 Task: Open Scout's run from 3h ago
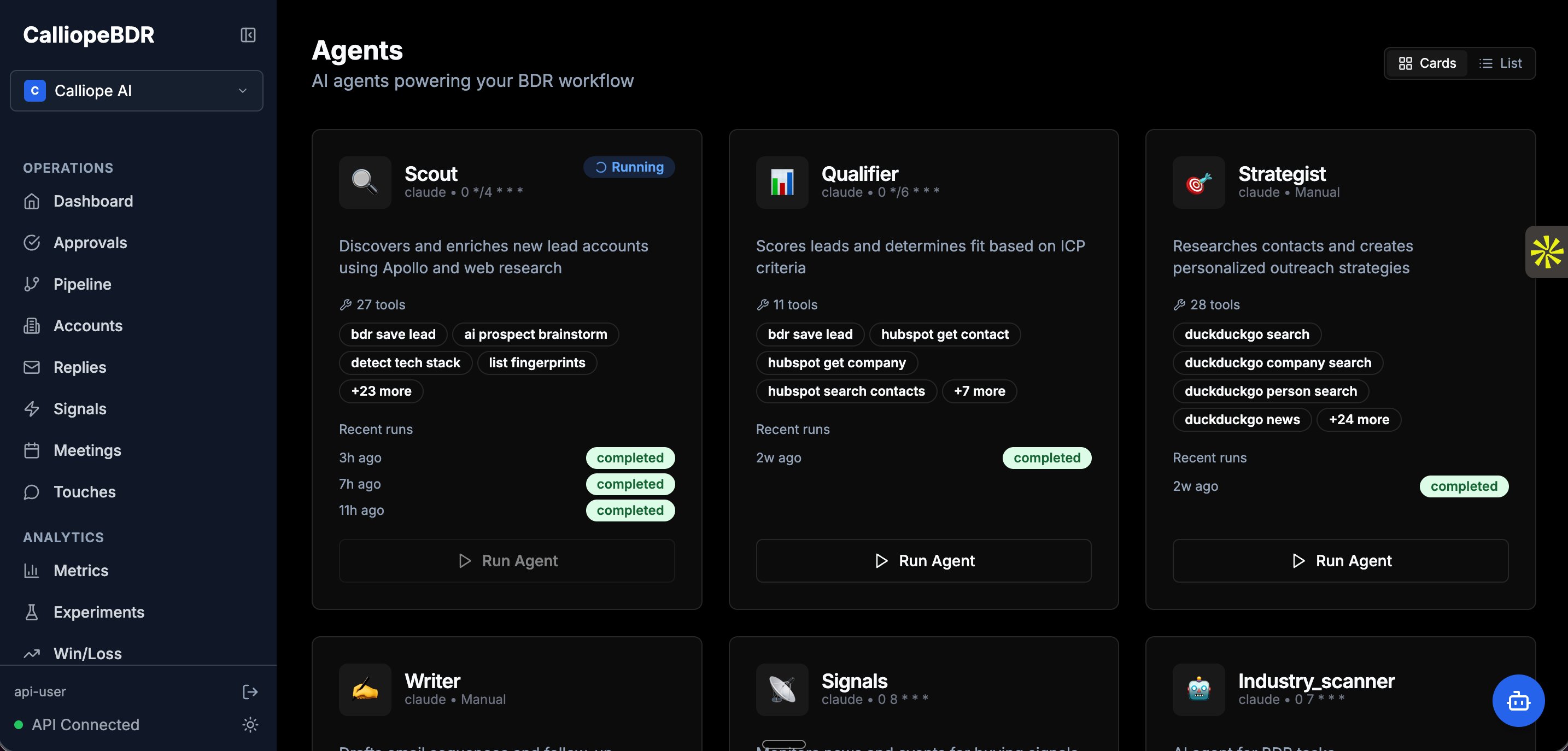506,457
